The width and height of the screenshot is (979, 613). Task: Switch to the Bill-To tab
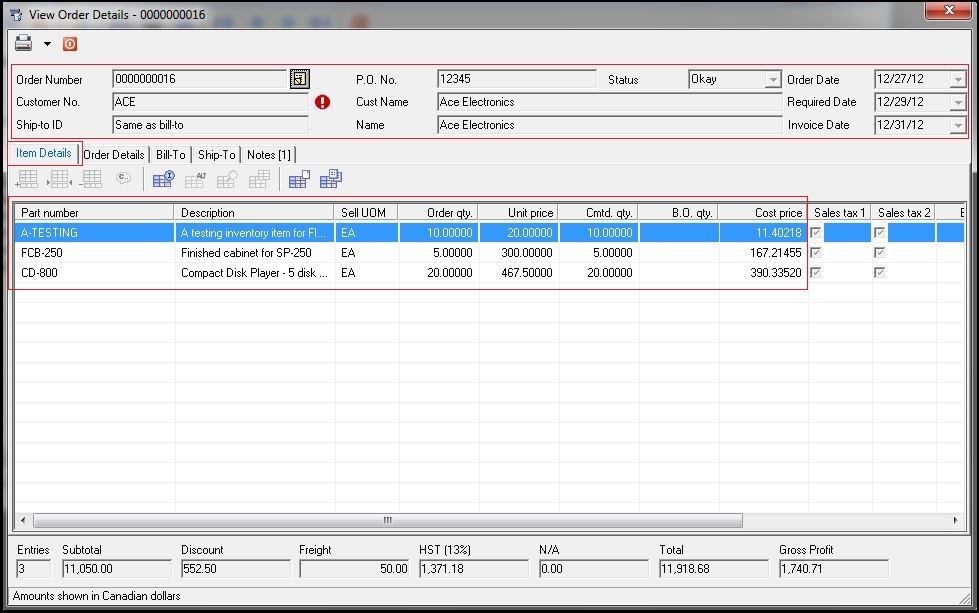[x=170, y=155]
